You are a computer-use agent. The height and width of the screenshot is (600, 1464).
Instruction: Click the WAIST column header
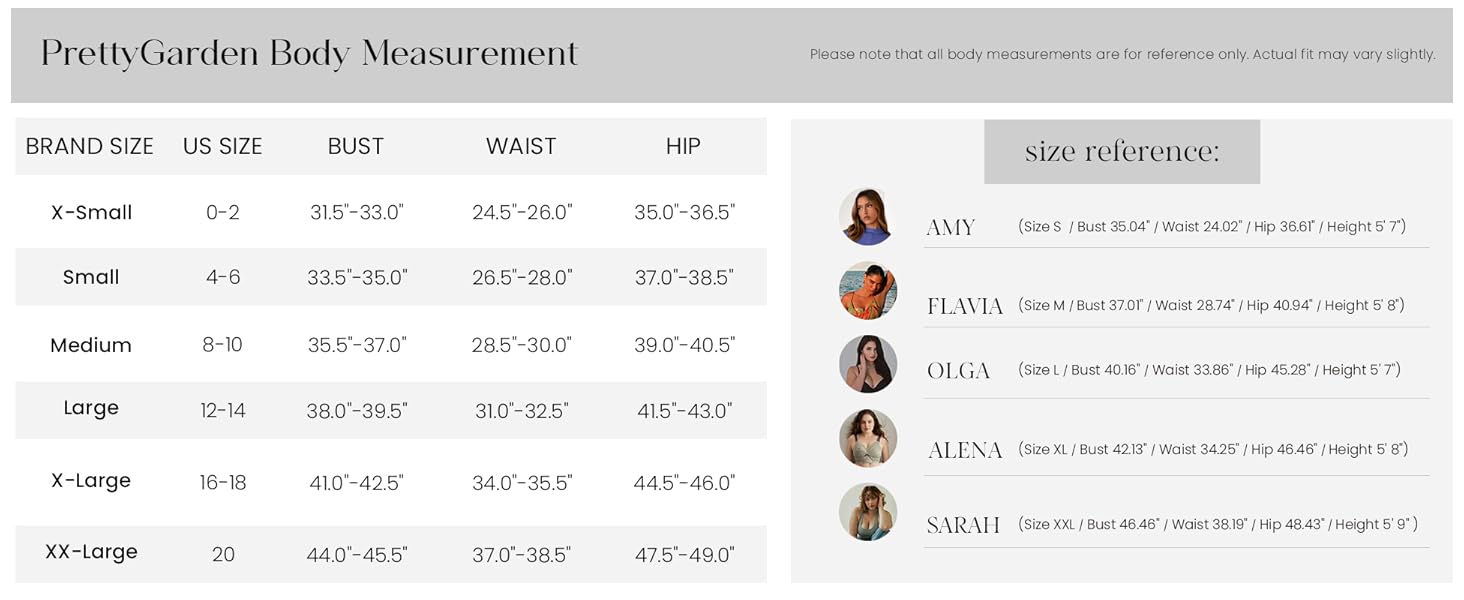[x=521, y=147]
